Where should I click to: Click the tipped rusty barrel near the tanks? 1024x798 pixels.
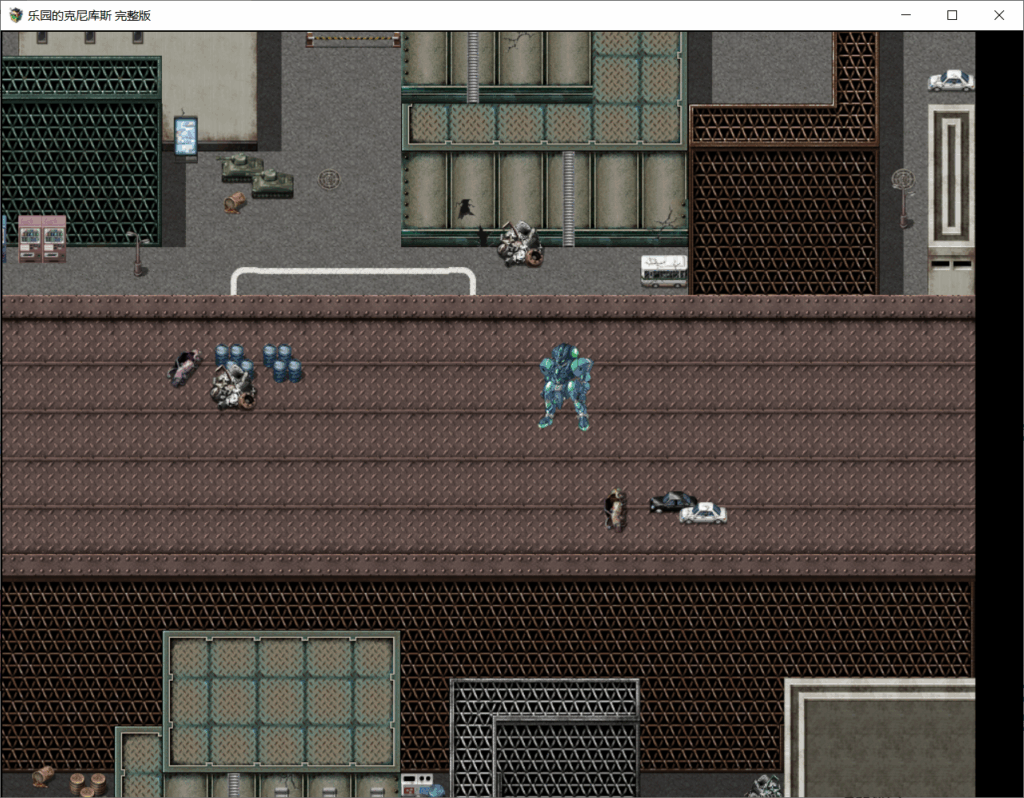[x=234, y=202]
